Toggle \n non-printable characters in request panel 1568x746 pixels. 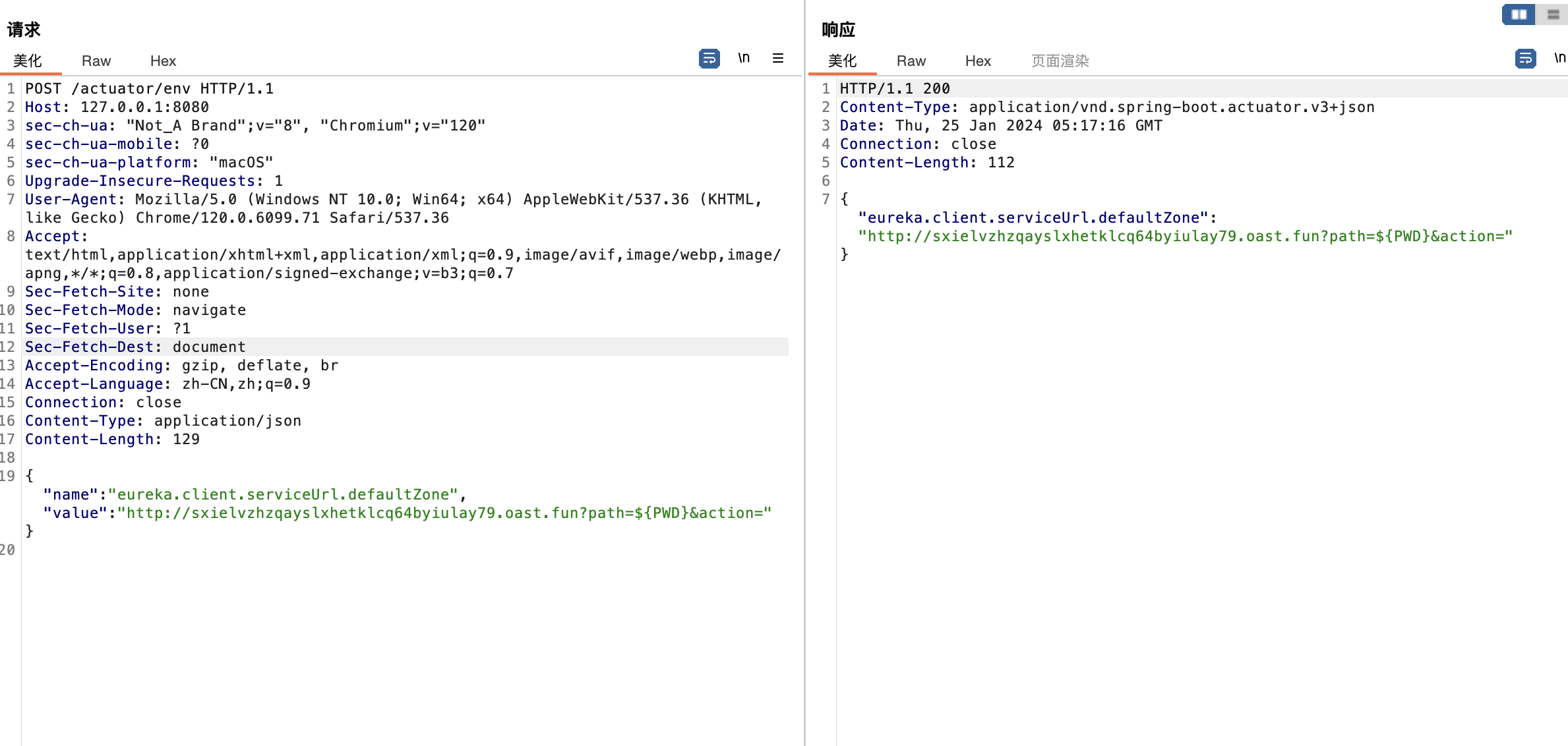pos(744,59)
